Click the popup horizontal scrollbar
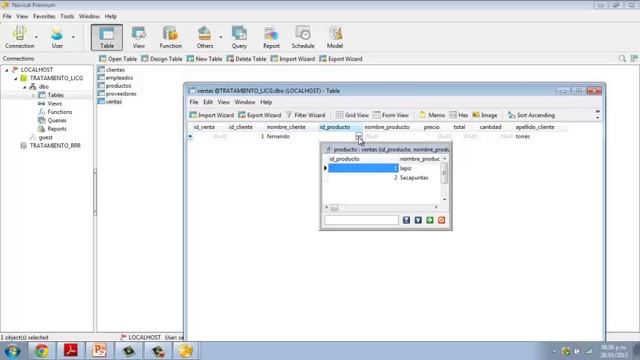 pyautogui.click(x=381, y=208)
